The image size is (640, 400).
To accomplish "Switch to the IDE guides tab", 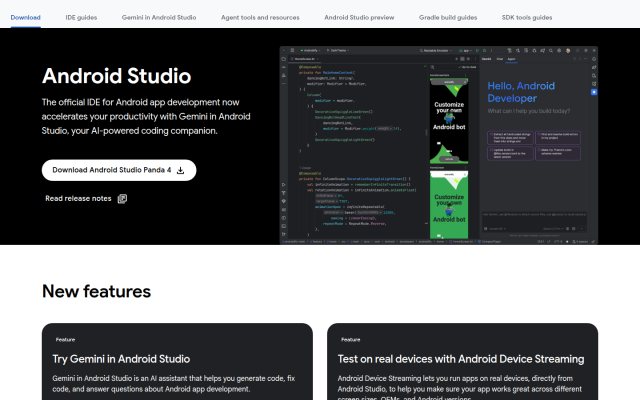I will point(81,18).
